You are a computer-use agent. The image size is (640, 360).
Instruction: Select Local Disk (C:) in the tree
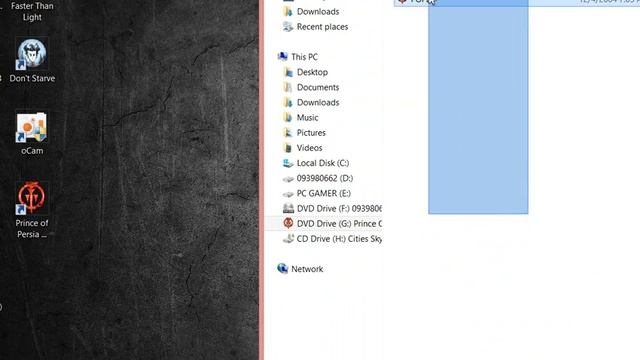coord(323,163)
